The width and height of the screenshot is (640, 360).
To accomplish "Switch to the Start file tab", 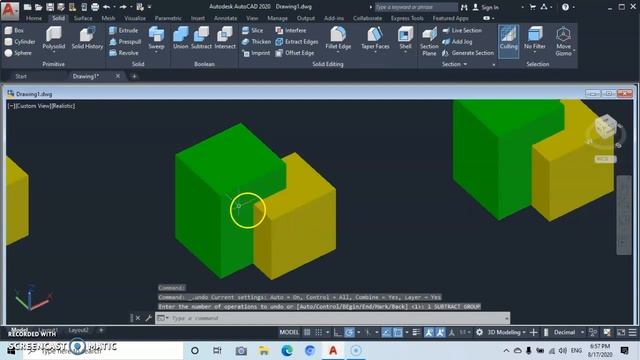I will 21,76.
